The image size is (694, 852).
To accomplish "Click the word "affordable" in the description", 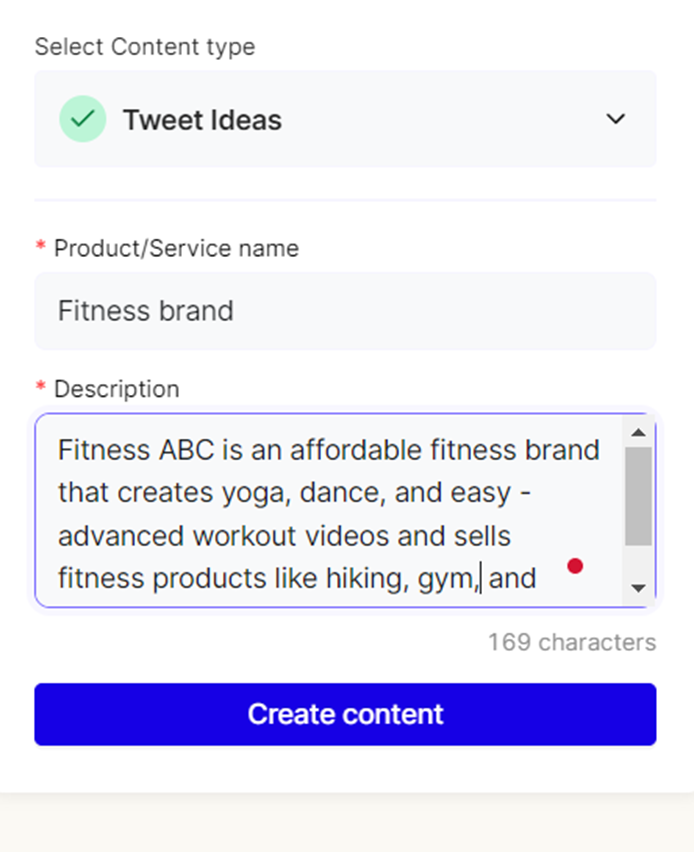I will click(355, 450).
